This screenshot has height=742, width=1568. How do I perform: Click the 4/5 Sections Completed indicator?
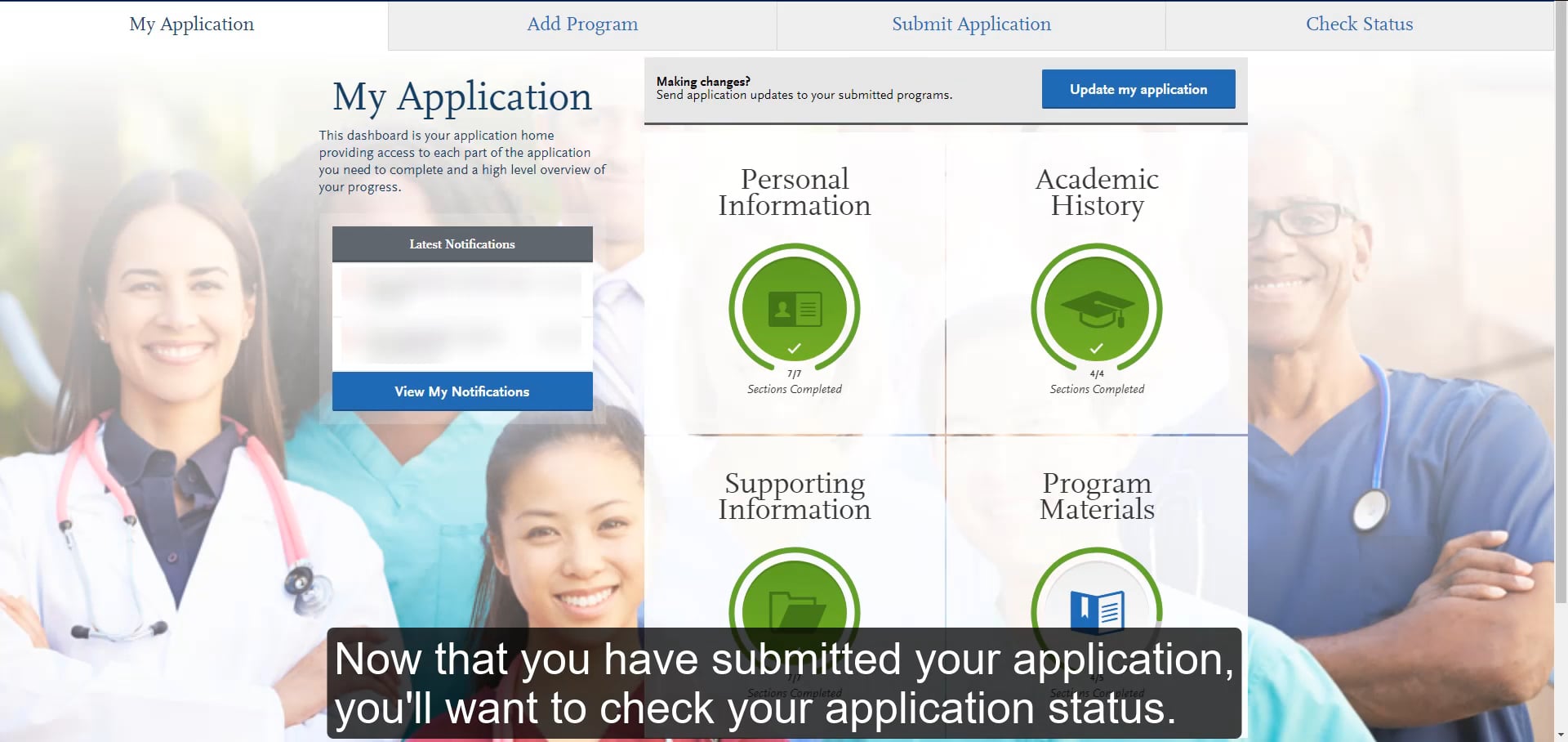[1097, 685]
